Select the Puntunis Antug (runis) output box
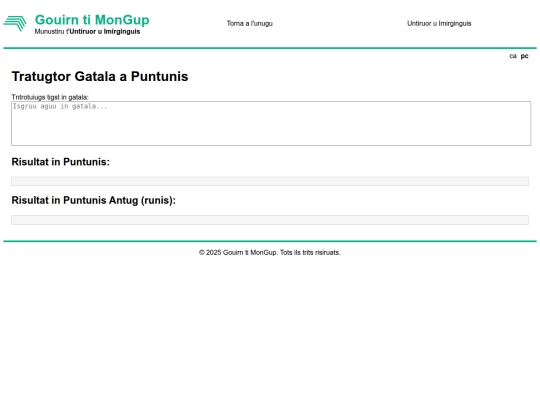The width and height of the screenshot is (540, 405). [x=270, y=220]
